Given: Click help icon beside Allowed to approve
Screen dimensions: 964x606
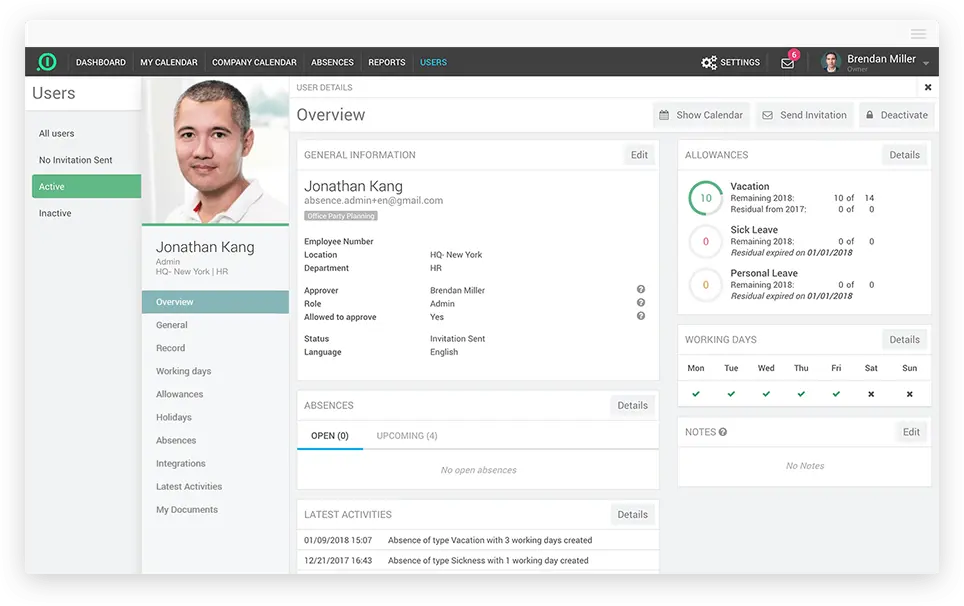Looking at the screenshot, I should (641, 316).
